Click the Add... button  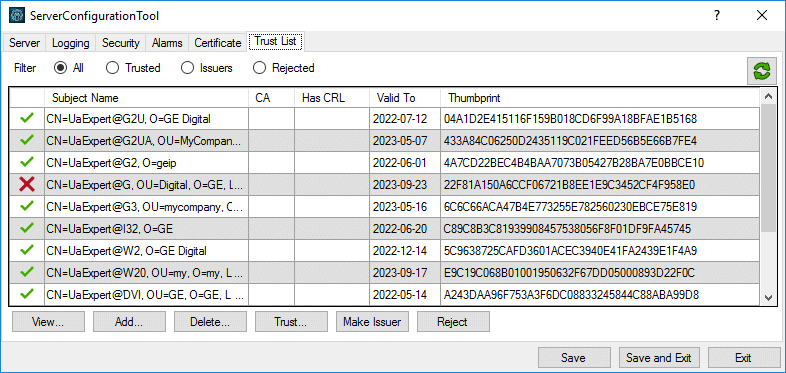click(129, 322)
